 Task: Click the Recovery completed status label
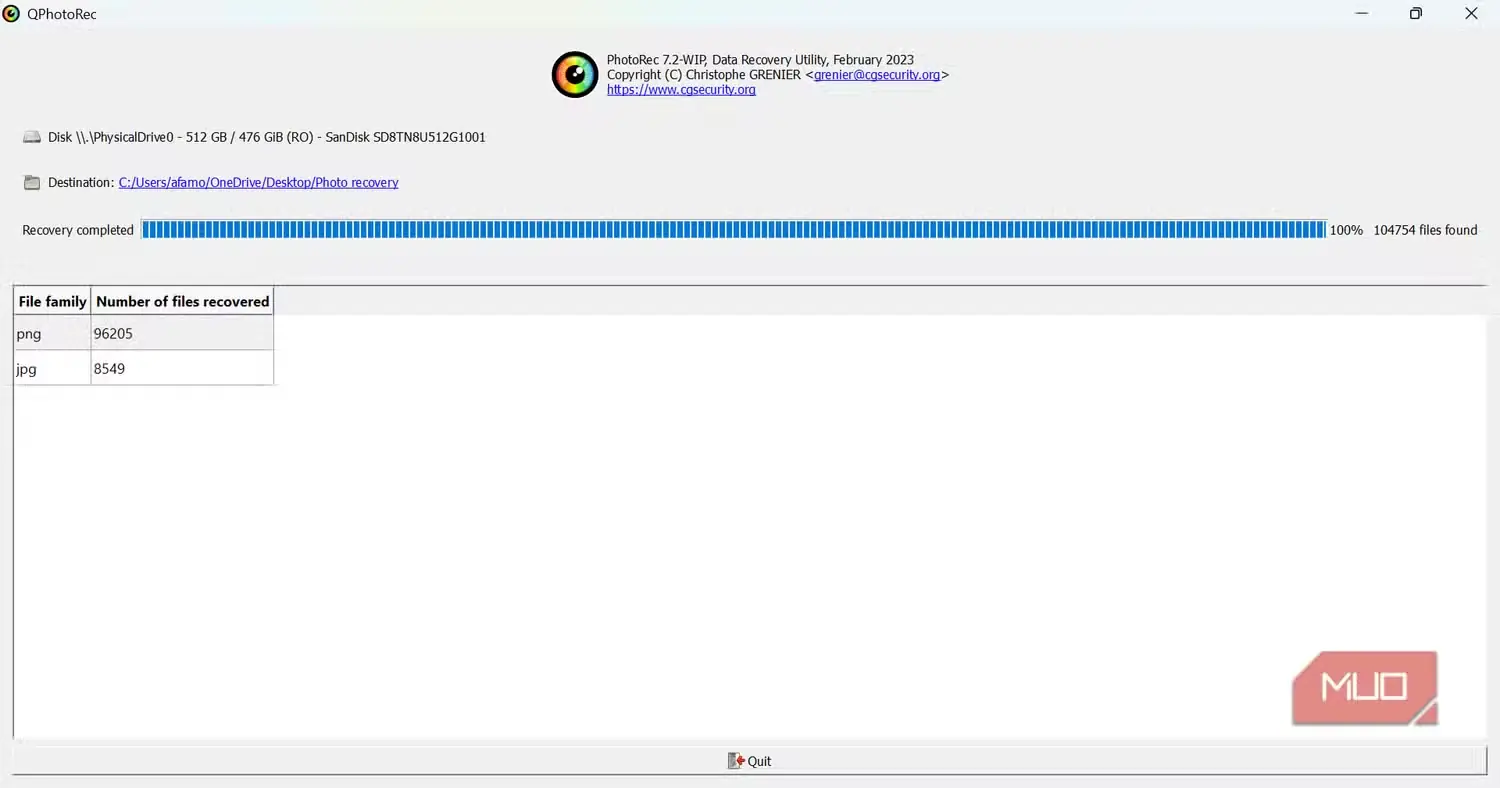[x=78, y=230]
